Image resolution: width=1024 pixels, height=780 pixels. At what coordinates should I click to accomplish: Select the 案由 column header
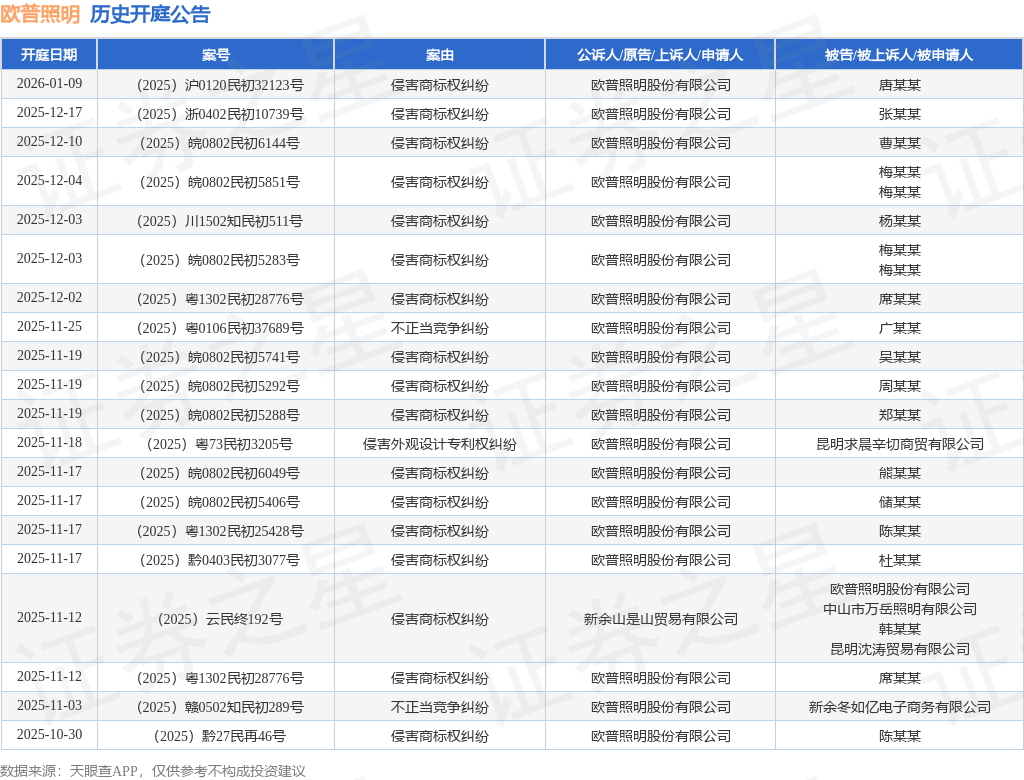[440, 55]
